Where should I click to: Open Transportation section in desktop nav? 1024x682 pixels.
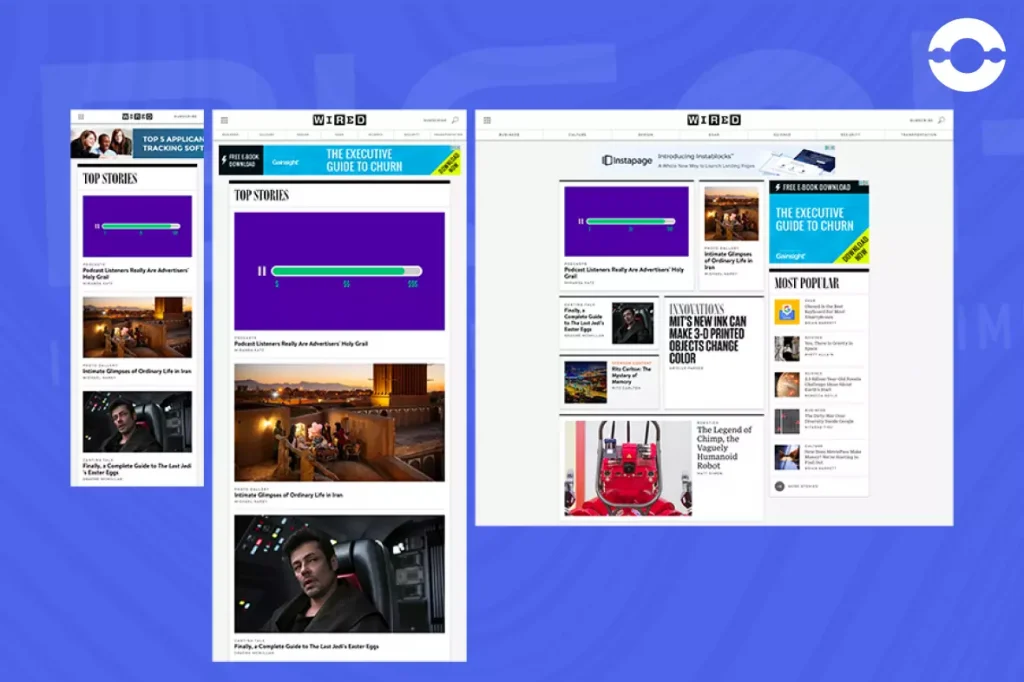pyautogui.click(x=918, y=135)
